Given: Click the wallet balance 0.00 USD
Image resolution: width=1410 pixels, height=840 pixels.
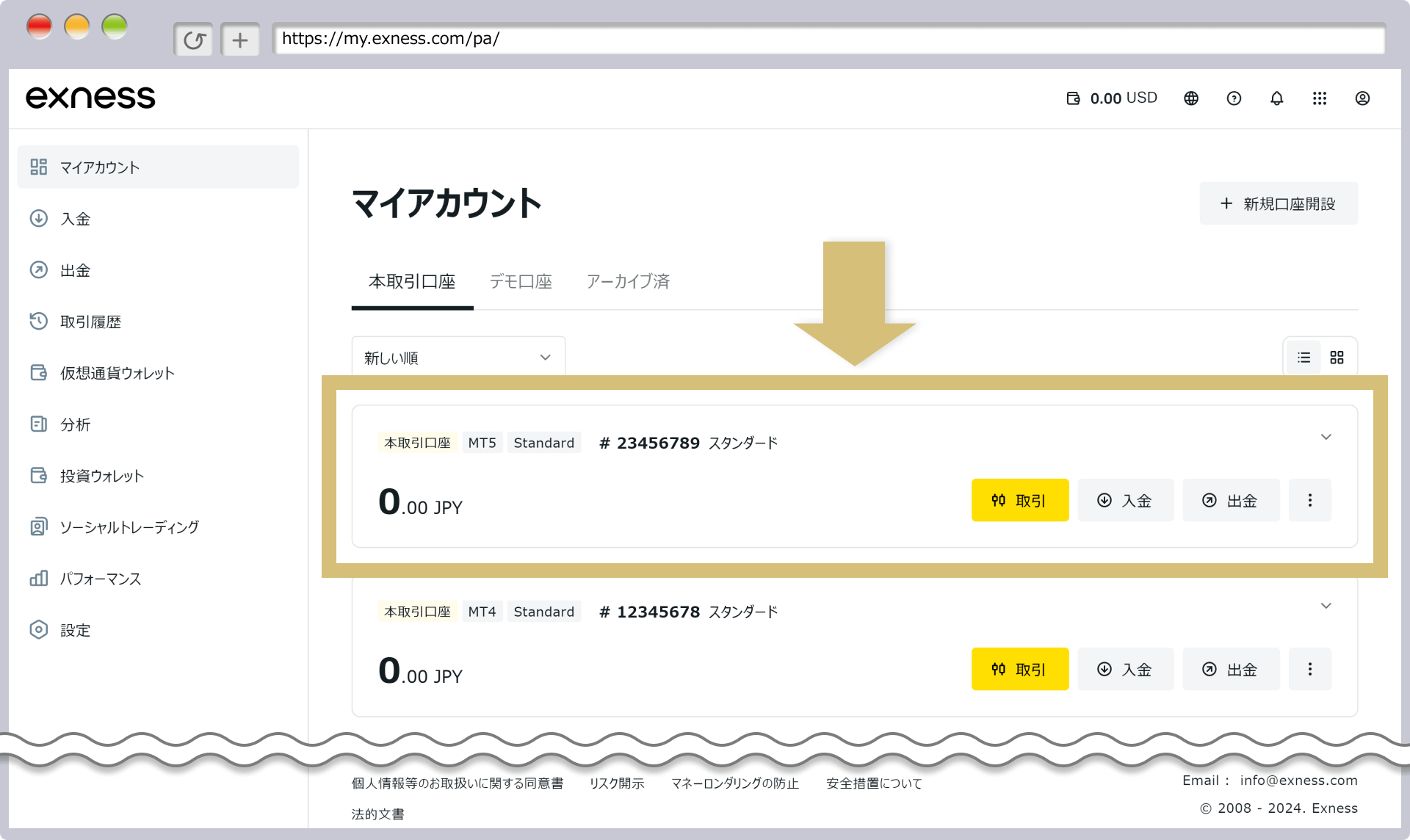Looking at the screenshot, I should 1112,98.
